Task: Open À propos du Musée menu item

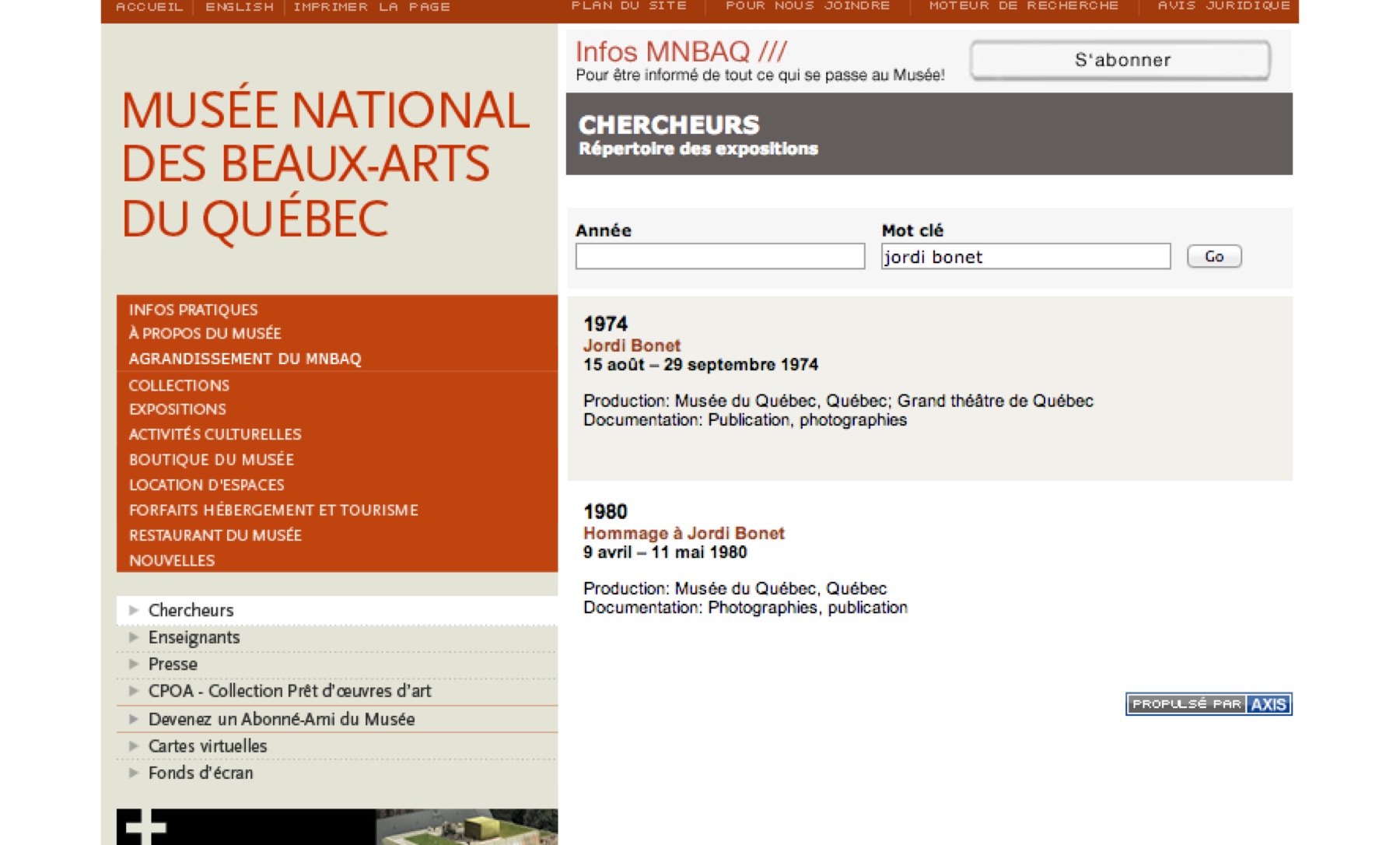Action: [x=205, y=333]
